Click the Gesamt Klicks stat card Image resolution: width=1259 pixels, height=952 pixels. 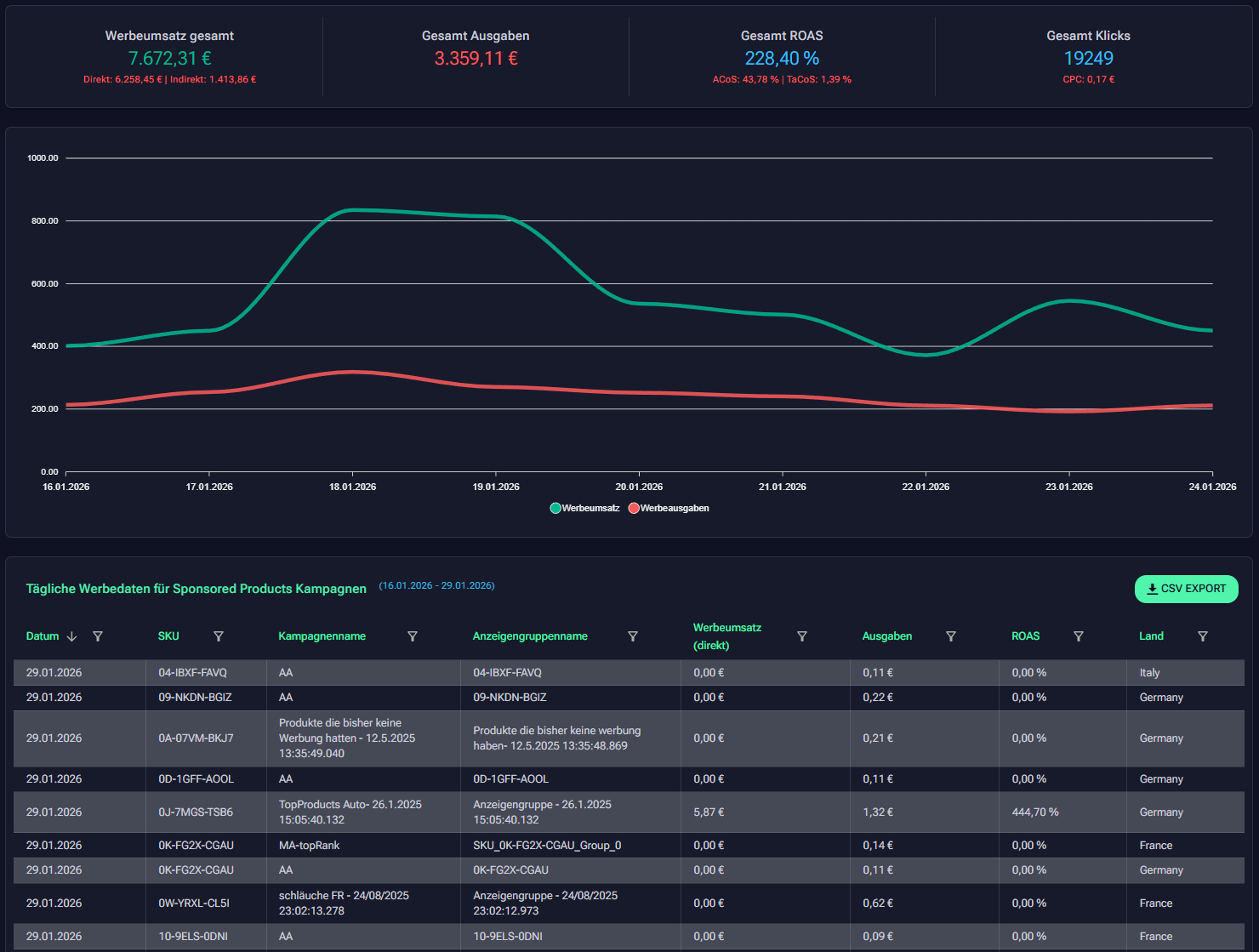[1089, 57]
